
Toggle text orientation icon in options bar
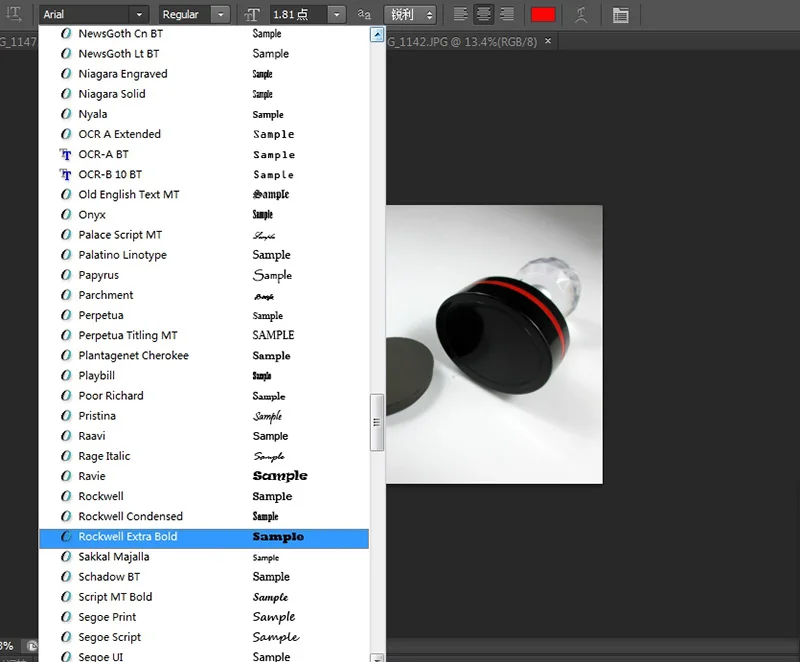13,14
